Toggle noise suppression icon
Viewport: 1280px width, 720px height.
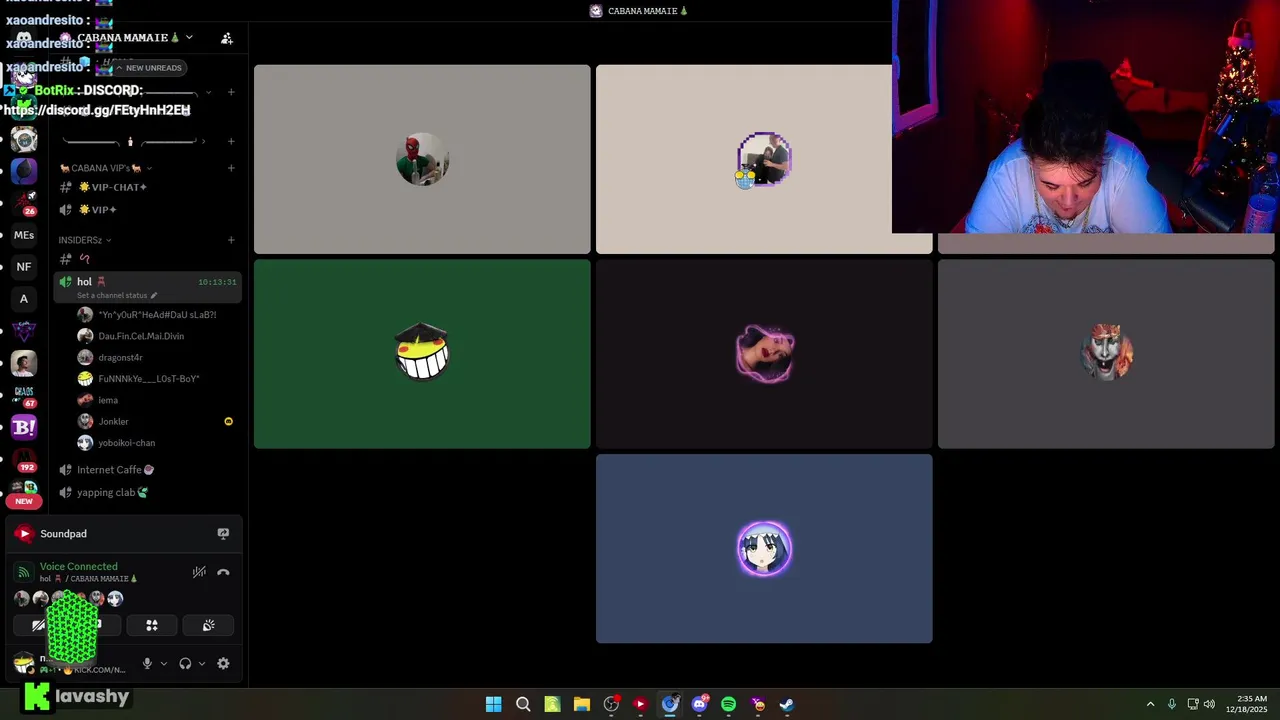pyautogui.click(x=199, y=572)
